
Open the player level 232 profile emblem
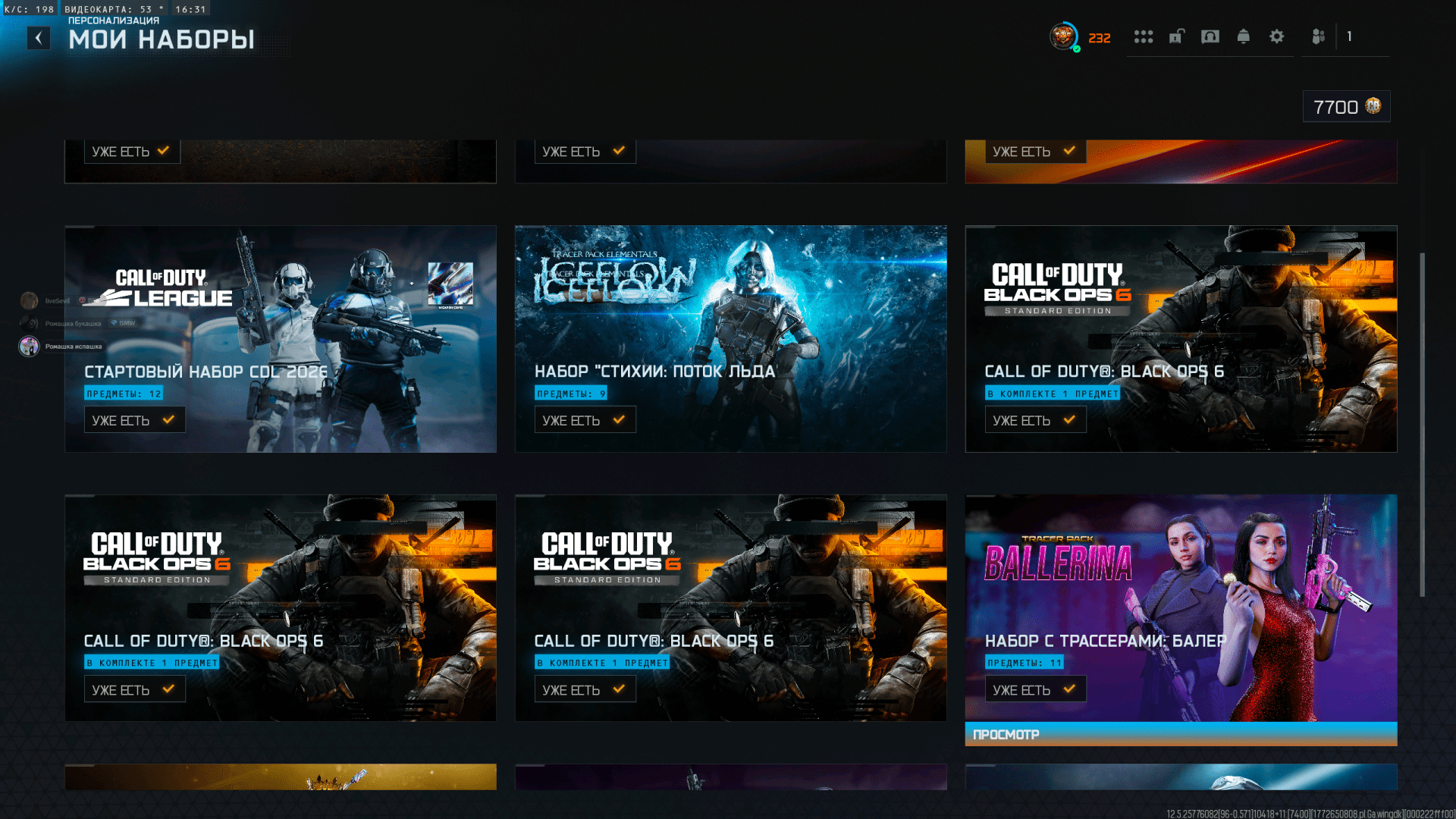pyautogui.click(x=1063, y=36)
